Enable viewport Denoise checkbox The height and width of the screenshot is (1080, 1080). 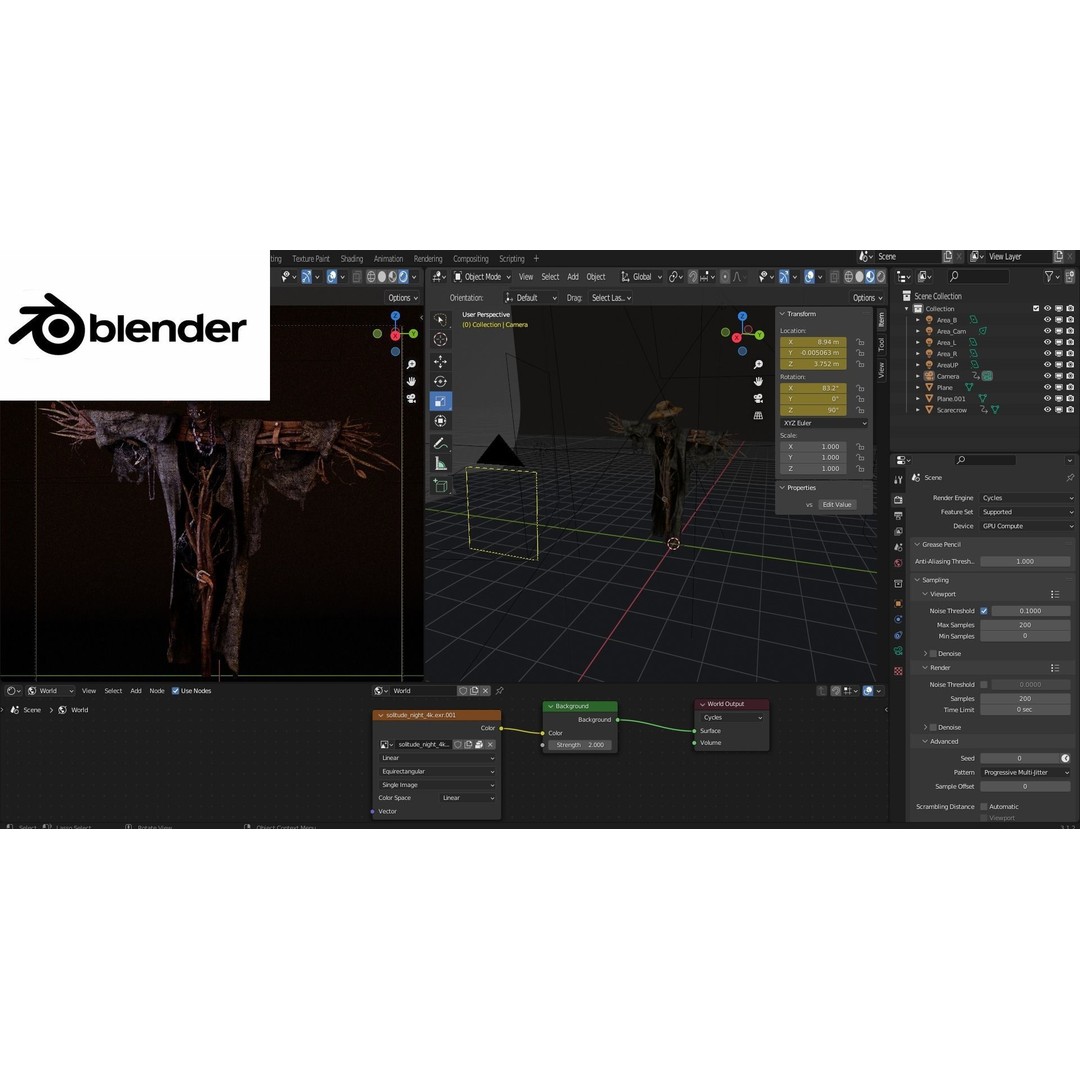[933, 654]
